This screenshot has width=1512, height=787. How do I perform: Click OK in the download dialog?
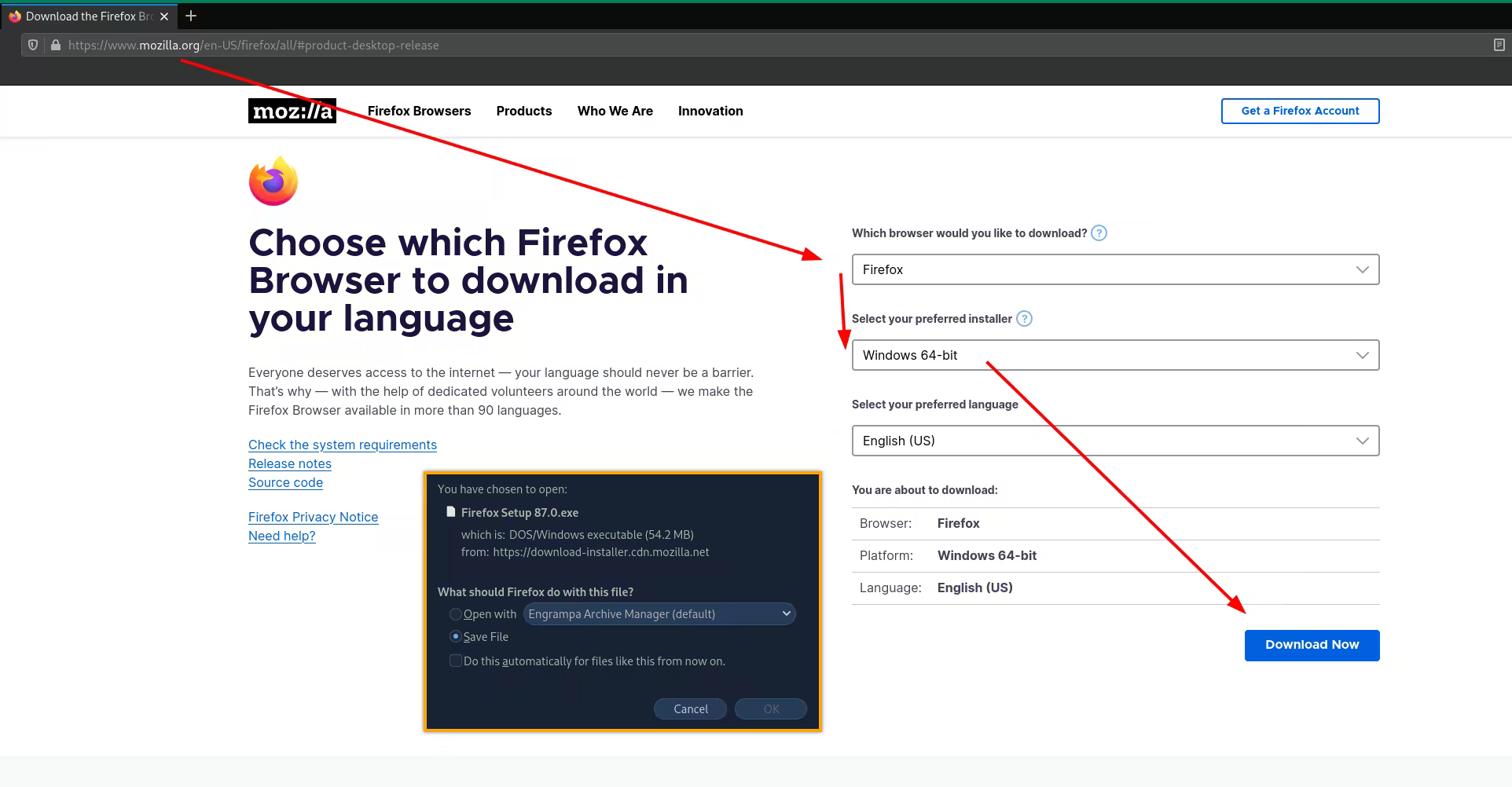771,708
